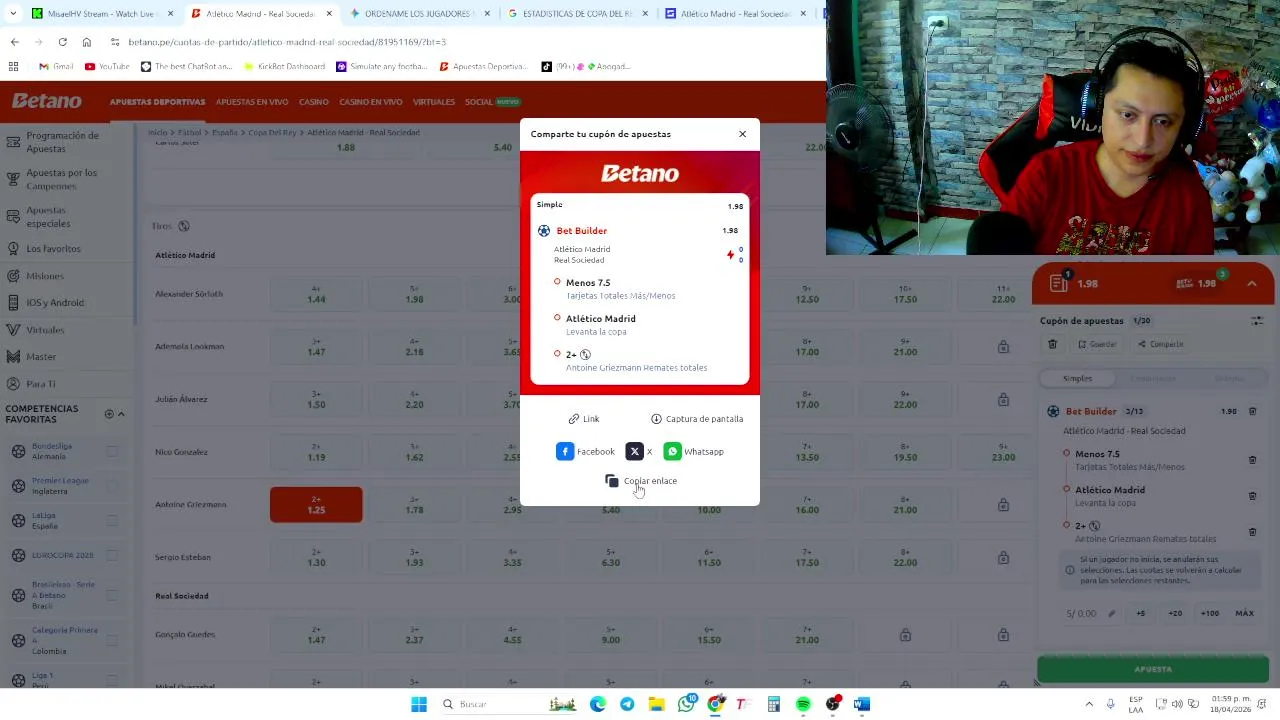Viewport: 1280px width, 720px height.
Task: Select Alexander Sorloth 4+ odds 1.44
Action: click(316, 294)
